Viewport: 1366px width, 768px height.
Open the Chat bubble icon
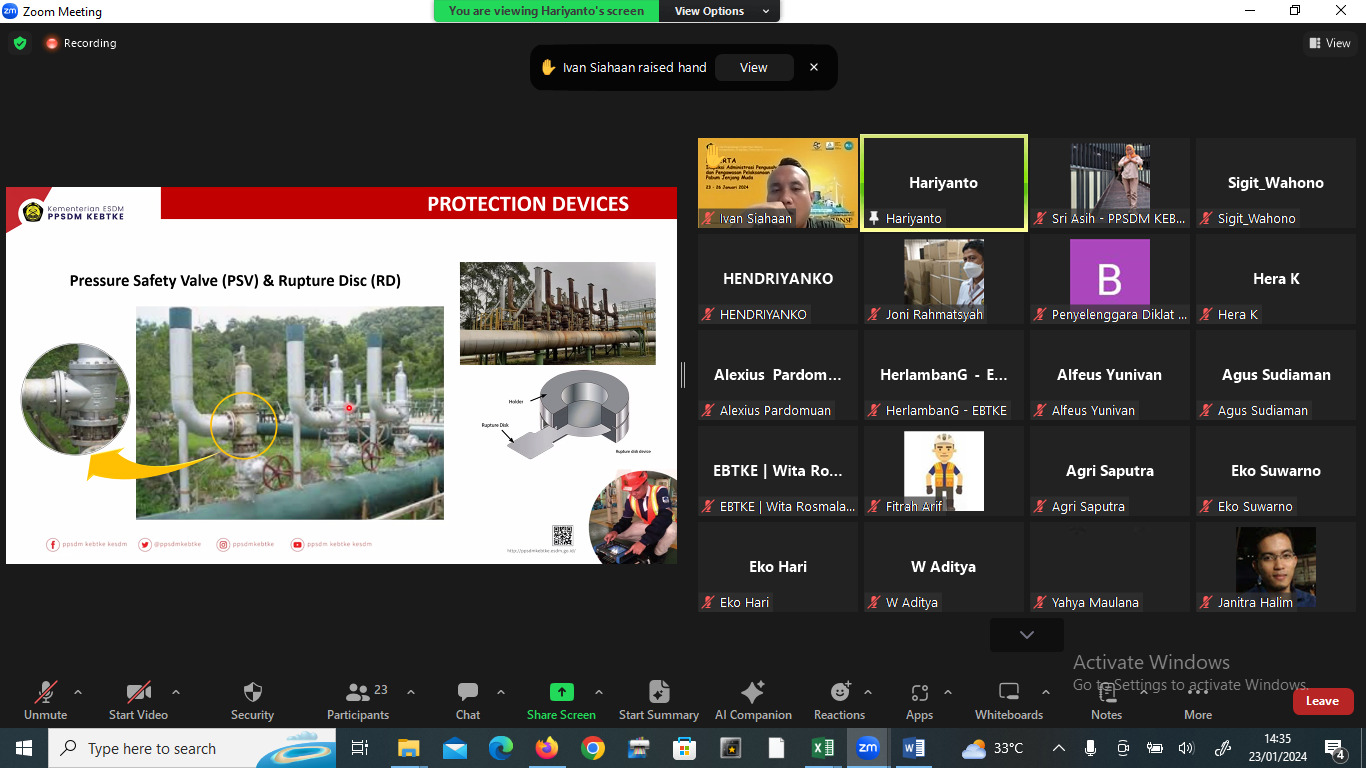click(468, 692)
